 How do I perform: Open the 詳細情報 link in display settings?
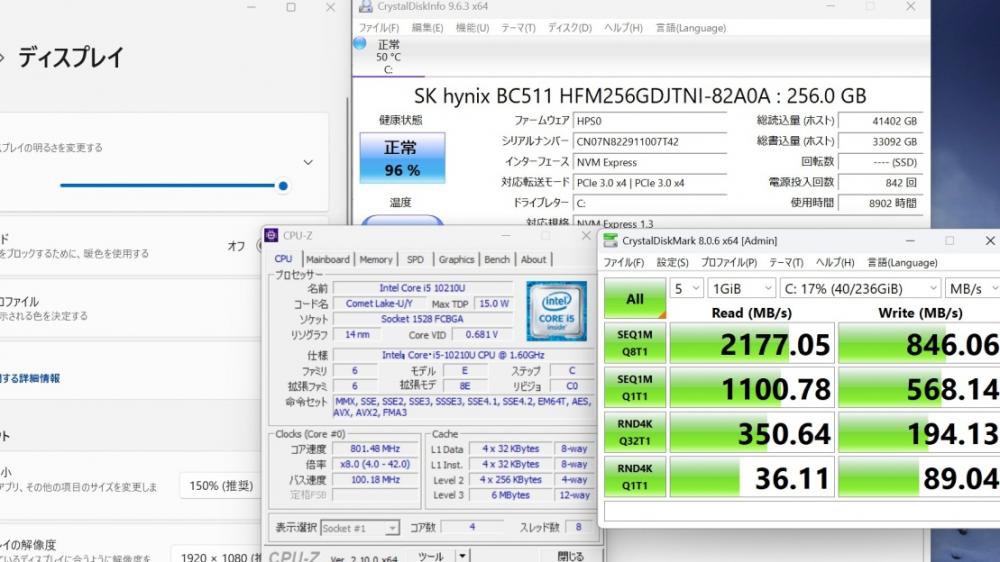pos(30,378)
